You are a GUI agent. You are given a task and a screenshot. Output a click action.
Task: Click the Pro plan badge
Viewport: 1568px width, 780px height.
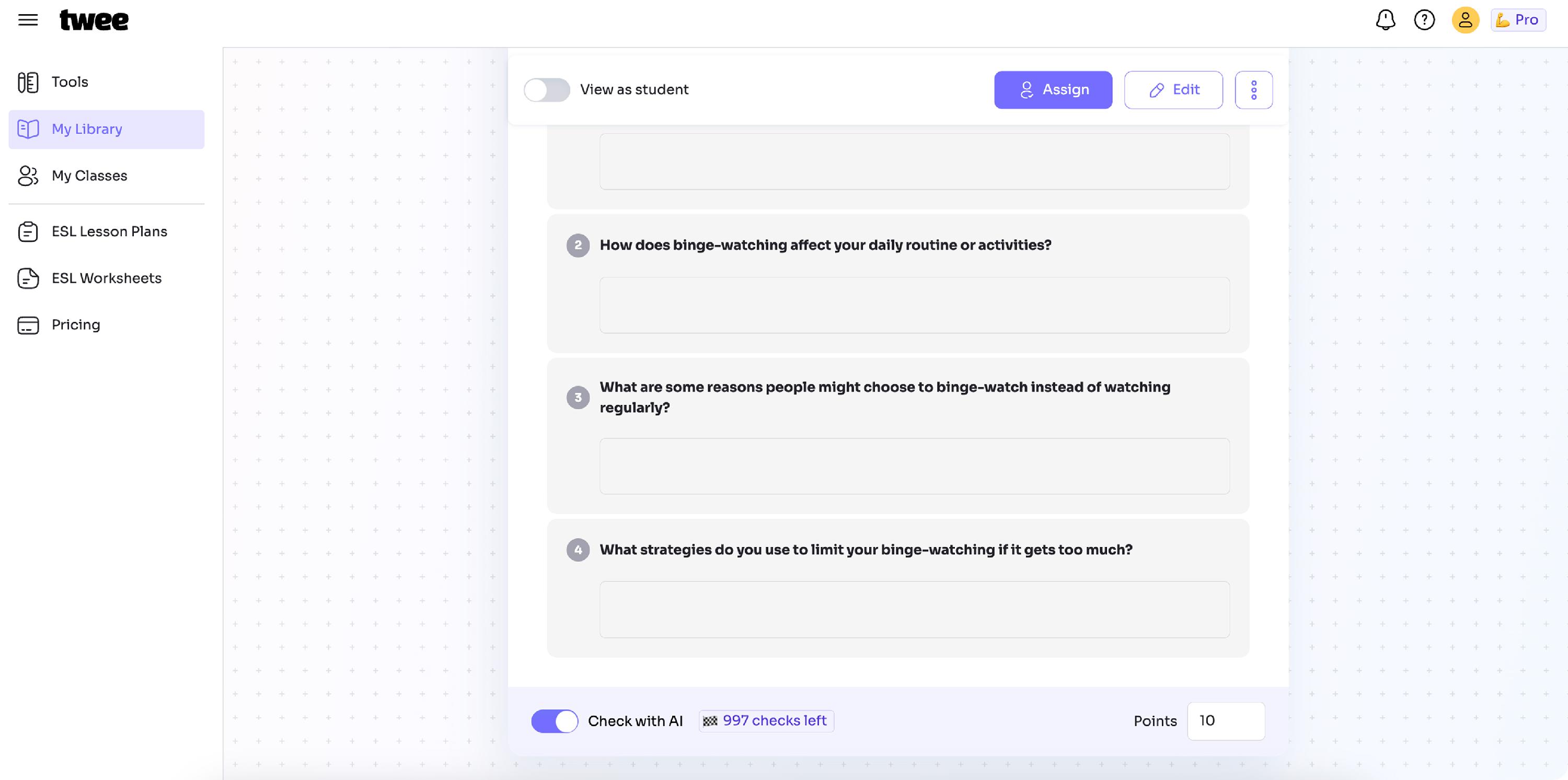1518,20
